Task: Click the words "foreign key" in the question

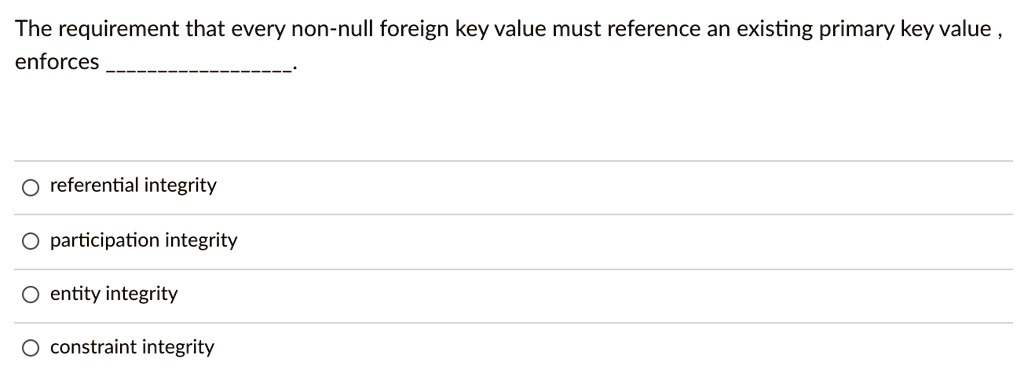Action: (430, 30)
